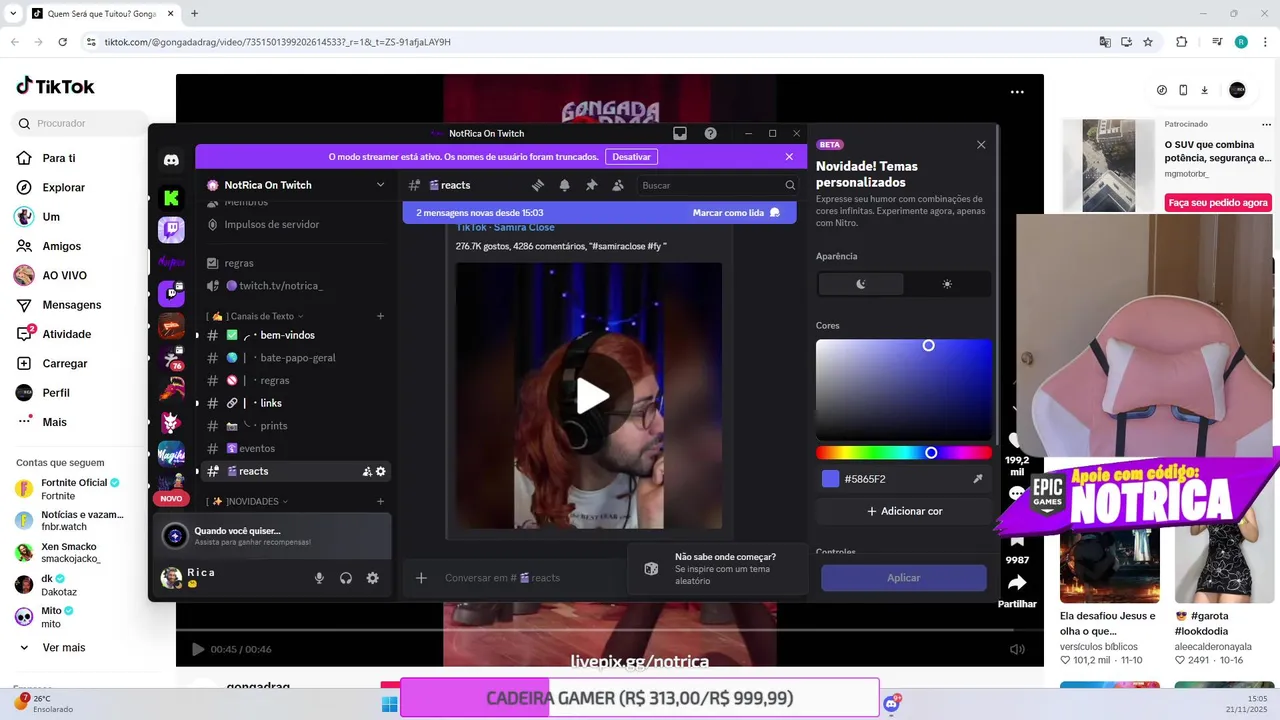Dismiss streamer mode banner X
The height and width of the screenshot is (720, 1280).
(789, 157)
